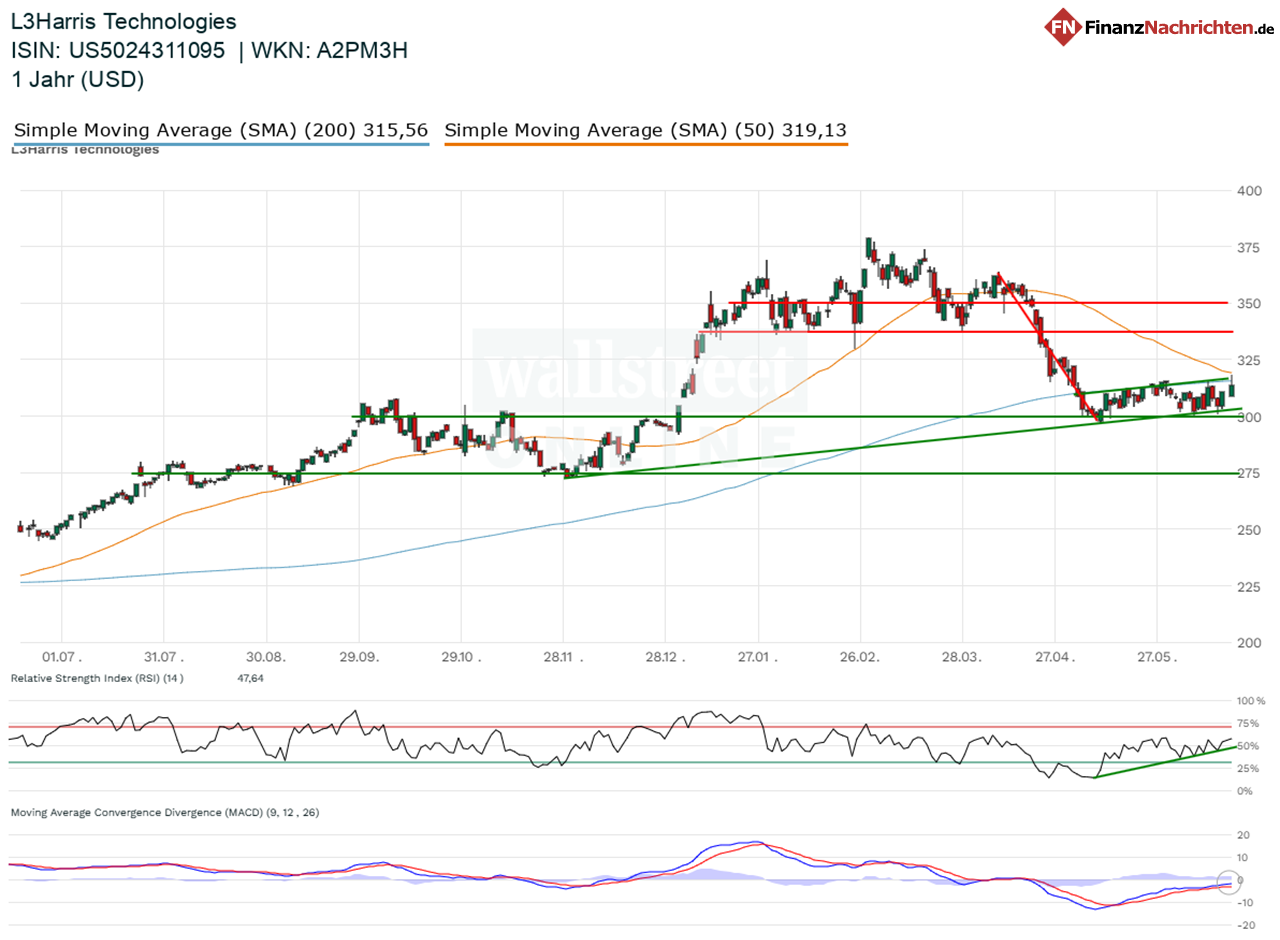Click the 28.03. date axis label

click(963, 658)
